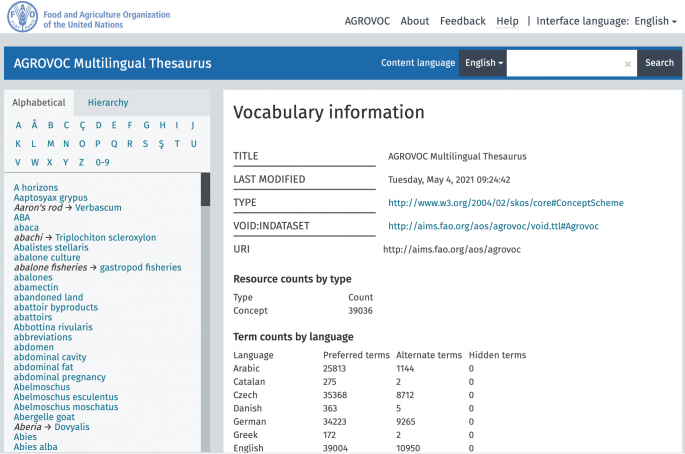Screen dimensions: 685x454
Task: Open the 'Abergelle goat' term
Action: [x=44, y=417]
